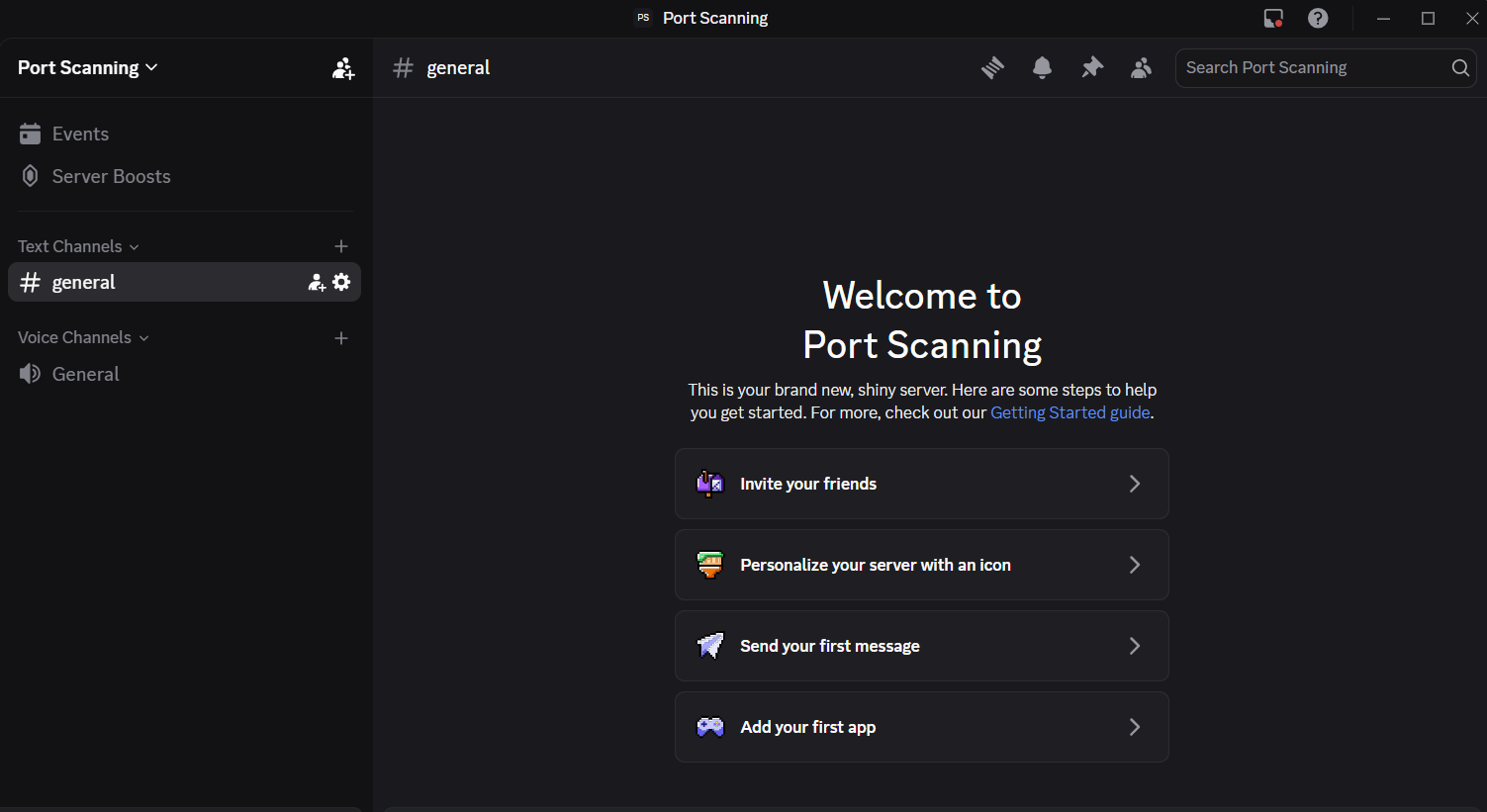Screen dimensions: 1487x812
Task: Open the Getting Started guide link
Action: [1070, 412]
